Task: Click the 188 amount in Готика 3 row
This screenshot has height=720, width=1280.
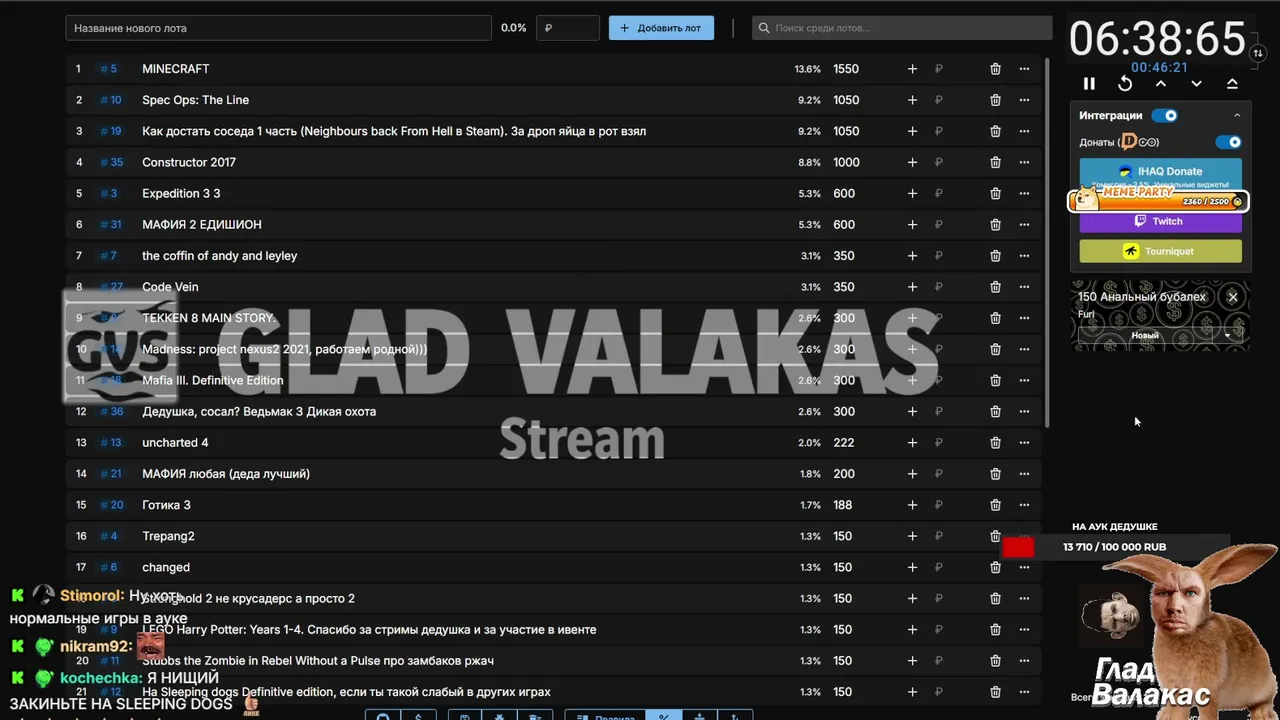Action: [x=843, y=505]
